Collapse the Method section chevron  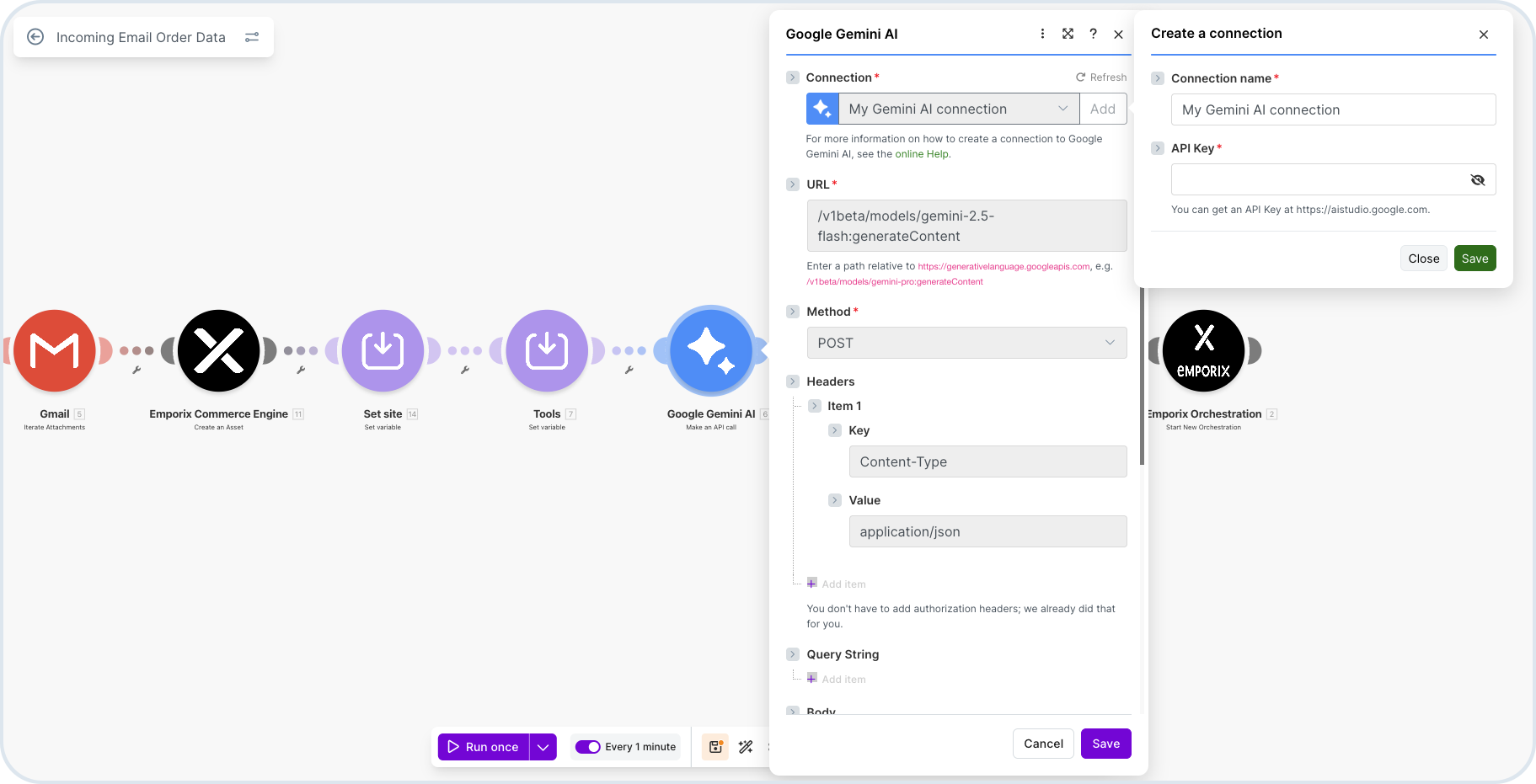793,312
